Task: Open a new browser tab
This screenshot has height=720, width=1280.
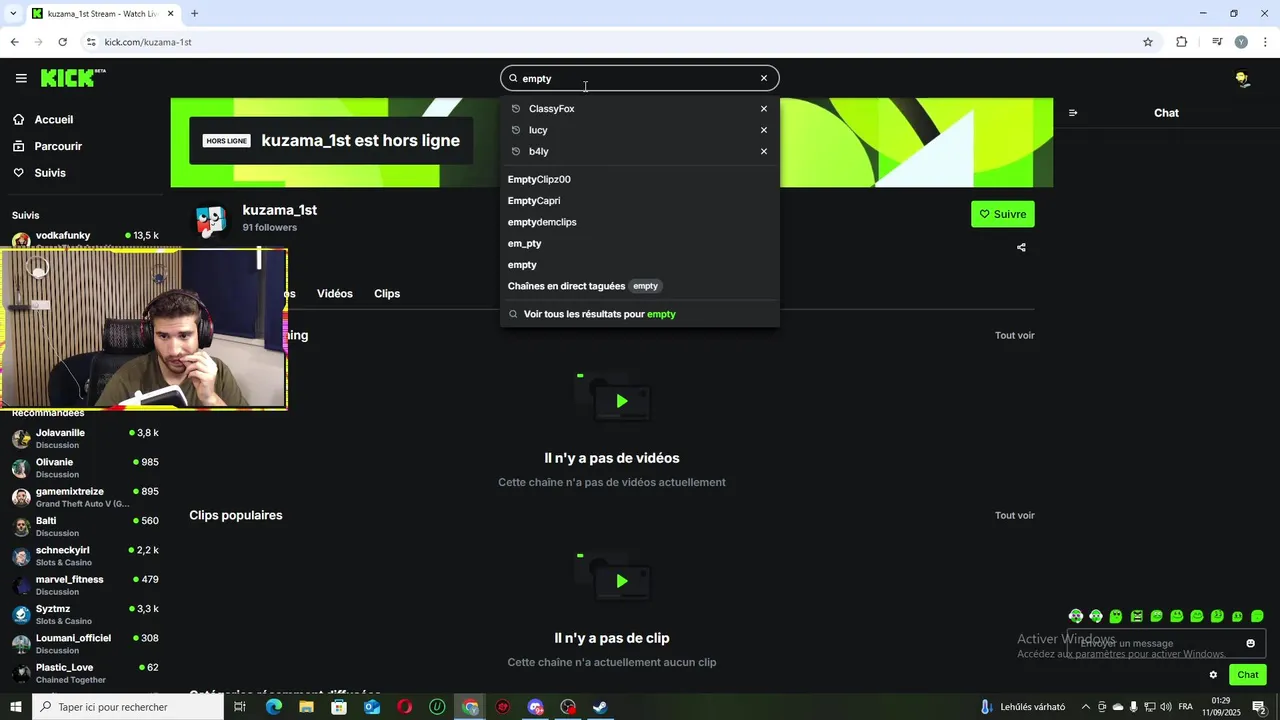Action: [194, 14]
